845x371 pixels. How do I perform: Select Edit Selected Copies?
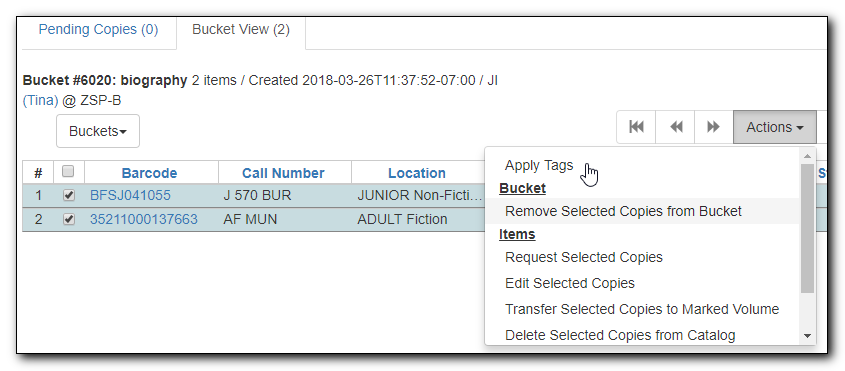point(570,283)
